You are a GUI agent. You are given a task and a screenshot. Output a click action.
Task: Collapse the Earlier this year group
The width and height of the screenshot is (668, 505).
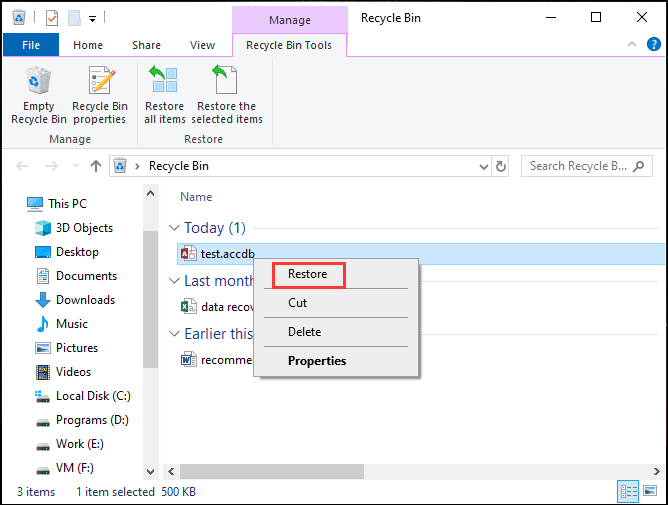[x=174, y=334]
